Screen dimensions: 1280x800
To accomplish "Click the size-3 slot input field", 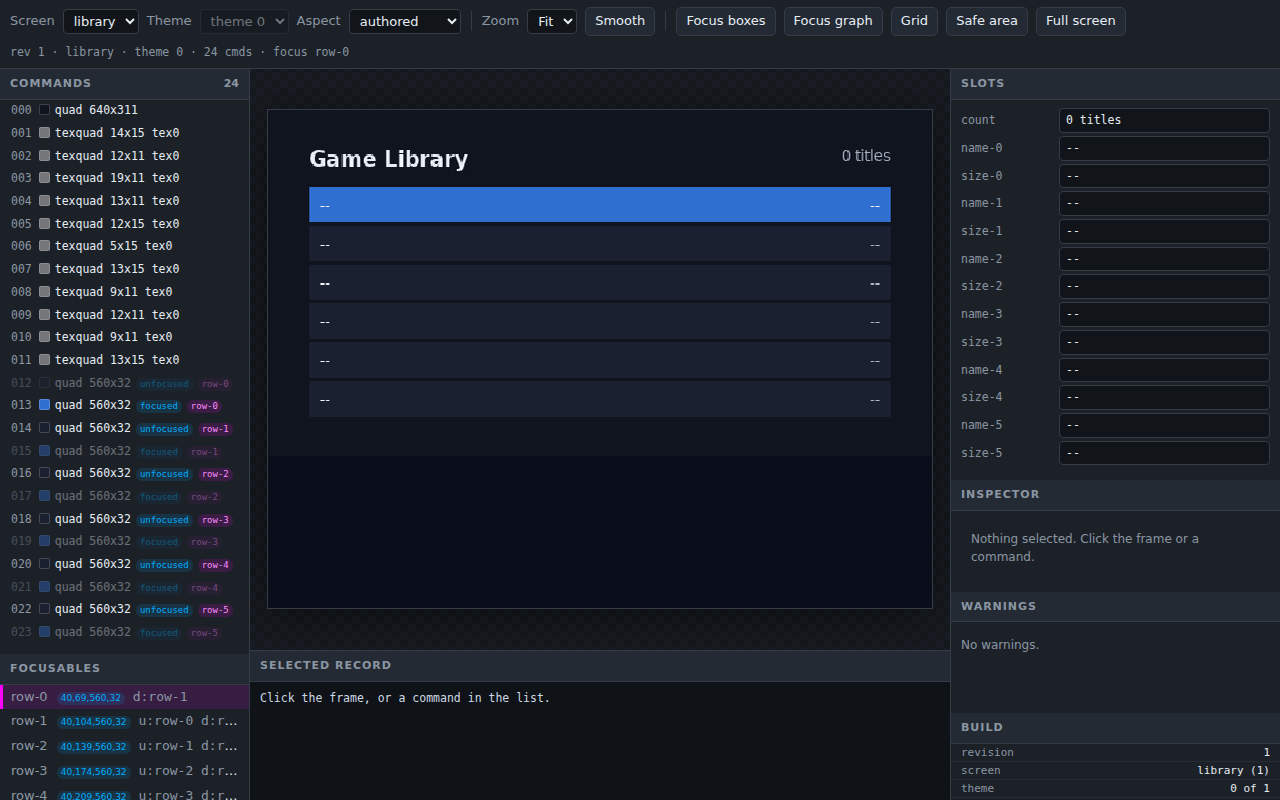I will (x=1164, y=342).
